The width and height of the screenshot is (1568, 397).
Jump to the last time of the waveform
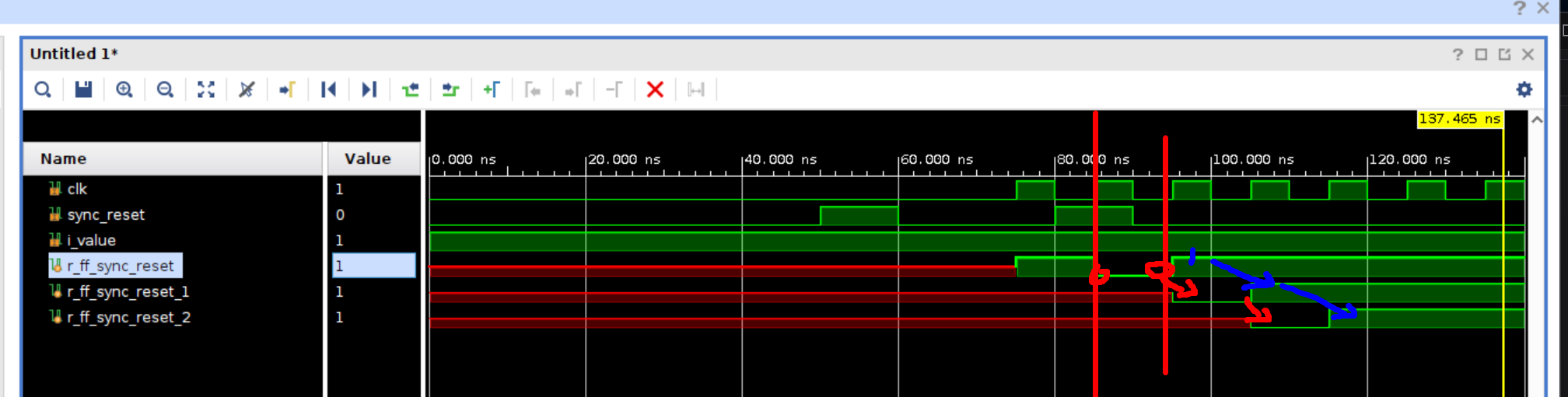369,90
